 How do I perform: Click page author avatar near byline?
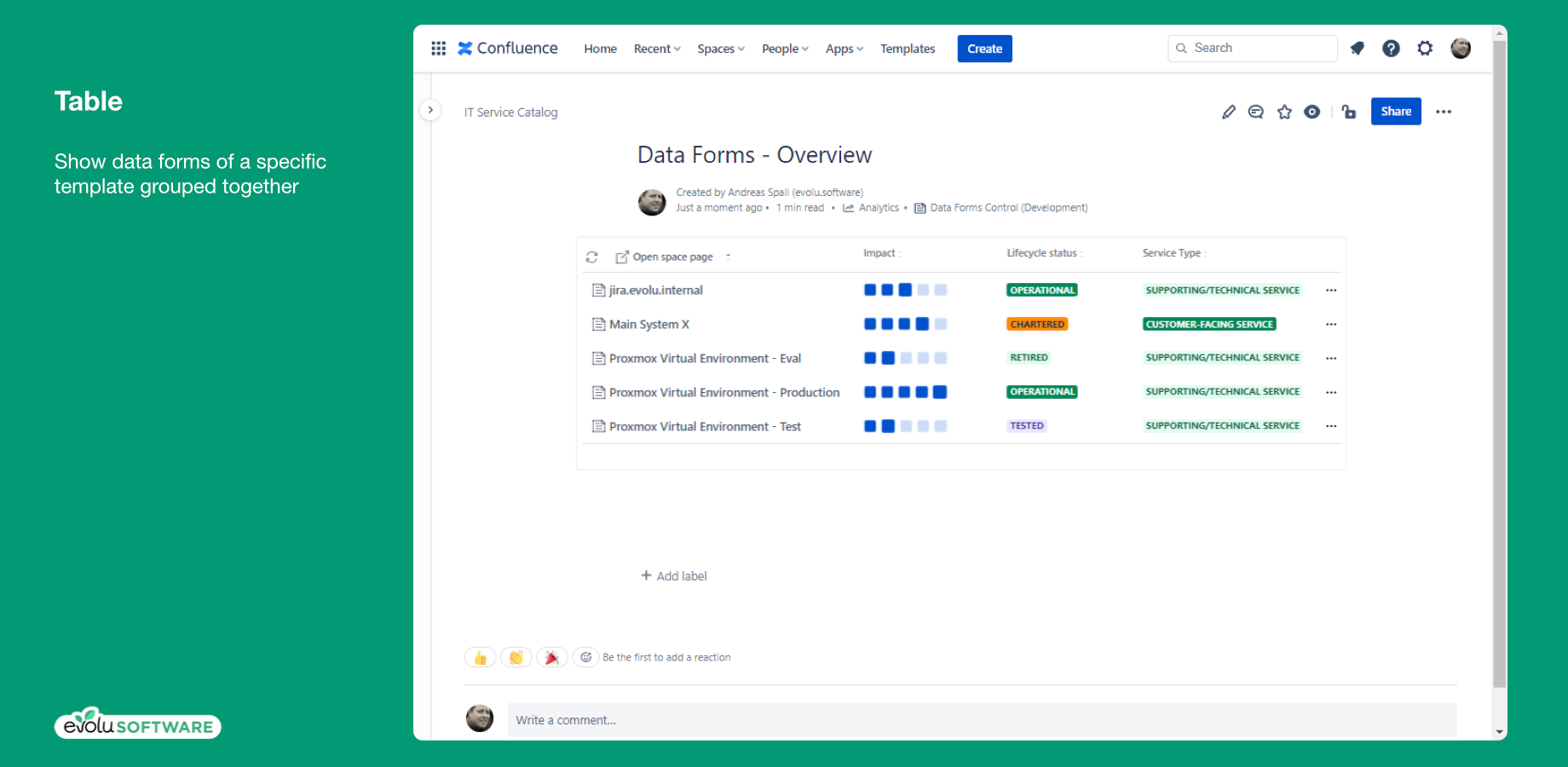[x=652, y=202]
